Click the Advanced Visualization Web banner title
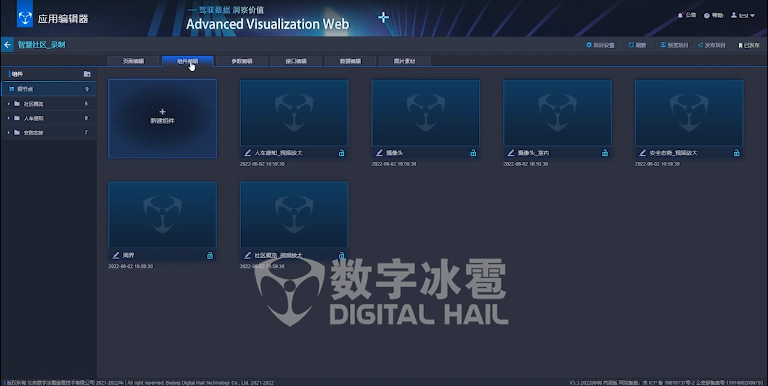Viewport: 768px width, 386px height. coord(267,24)
